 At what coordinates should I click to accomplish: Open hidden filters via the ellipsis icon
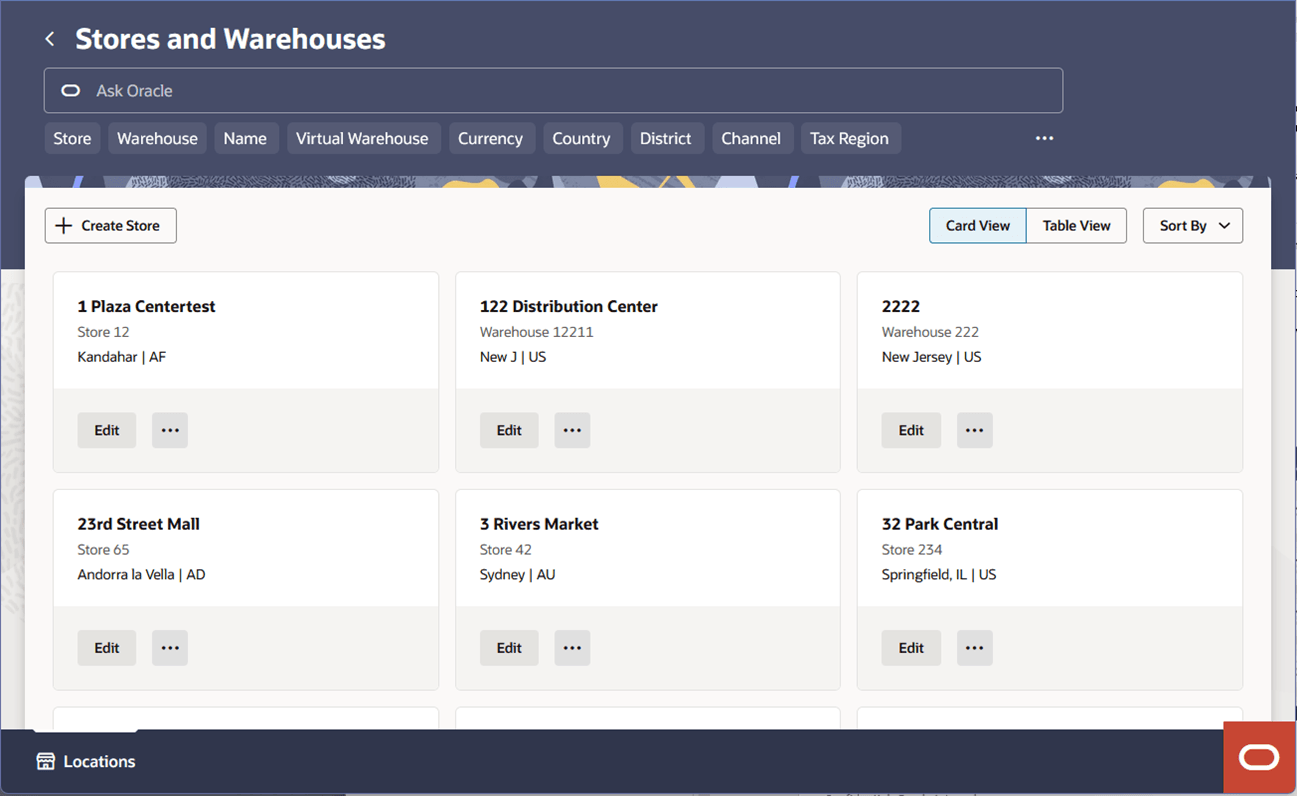click(x=1044, y=138)
